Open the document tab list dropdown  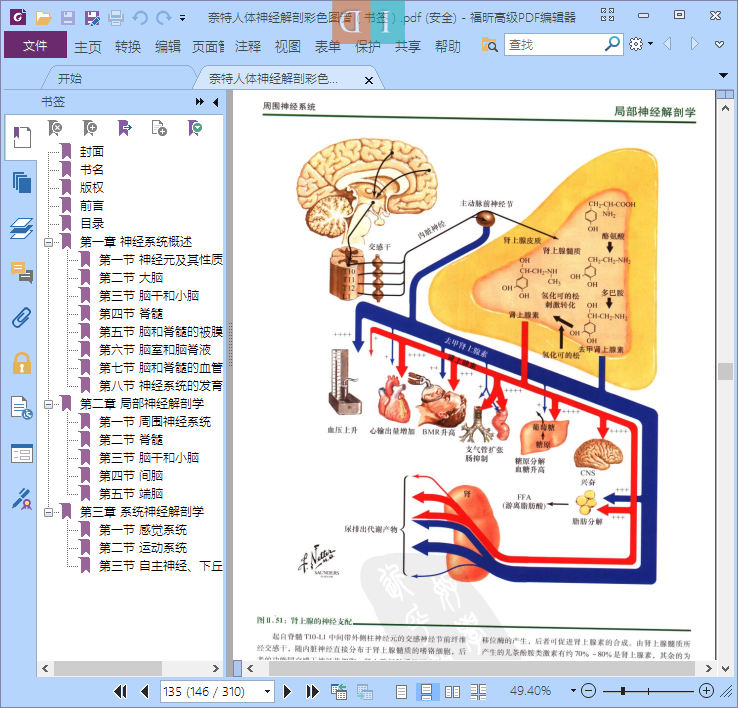[x=723, y=75]
